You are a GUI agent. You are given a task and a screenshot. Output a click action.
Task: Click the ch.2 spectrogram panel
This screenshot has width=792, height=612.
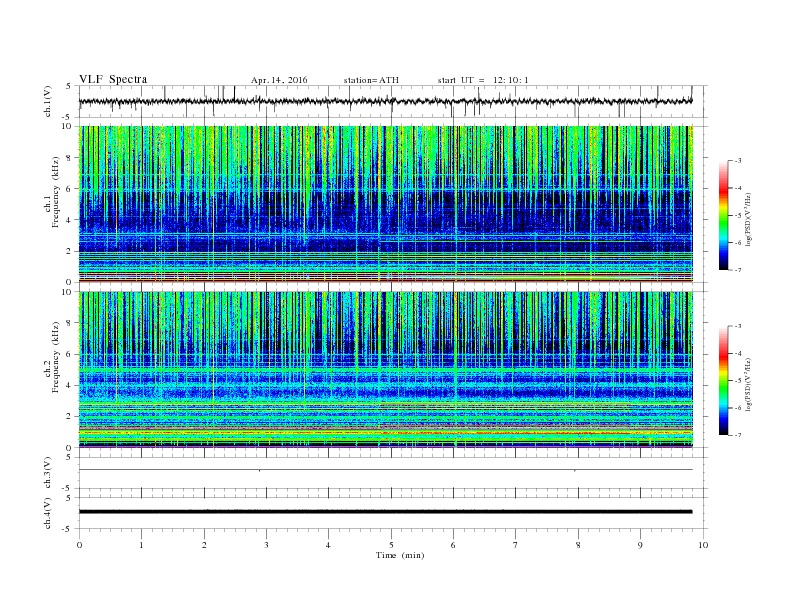coord(386,370)
